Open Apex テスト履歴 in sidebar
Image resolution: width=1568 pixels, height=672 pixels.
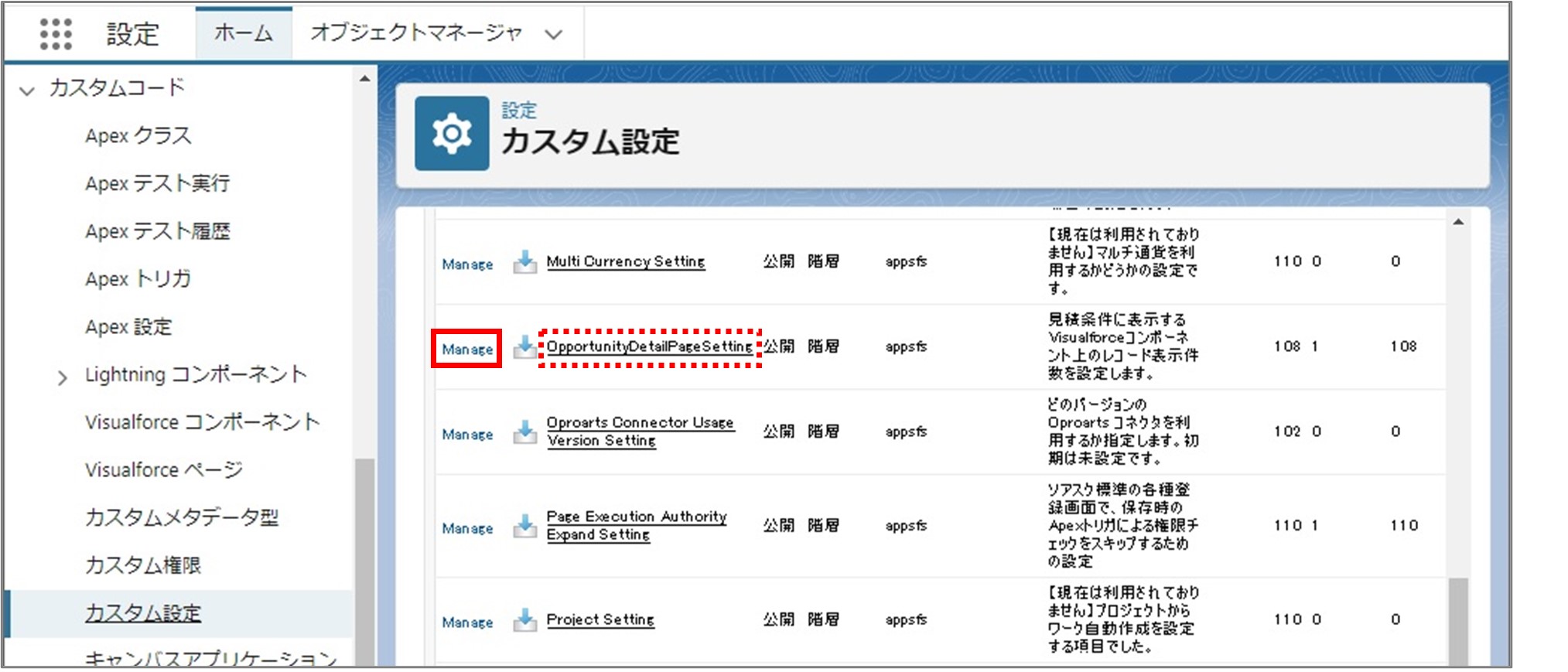pyautogui.click(x=157, y=231)
